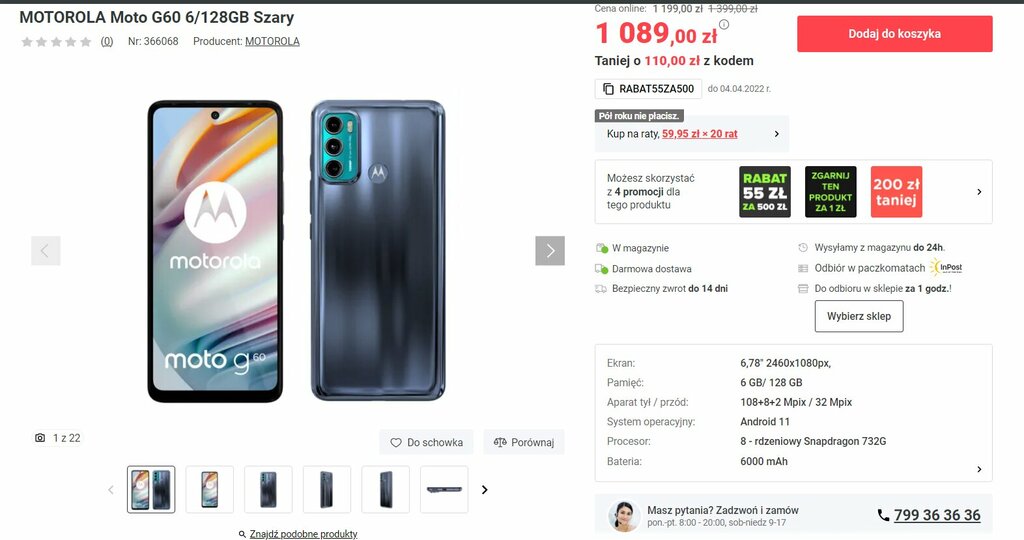The height and width of the screenshot is (540, 1024).
Task: Click the heart icon in Do schowka
Action: [x=396, y=443]
